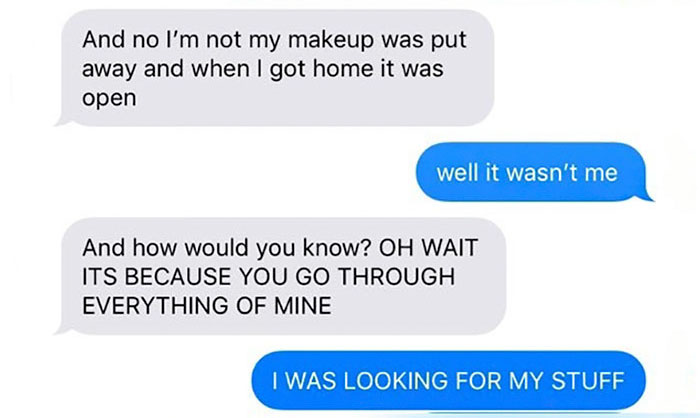Click the words "OH WAIT" in the gray message
The image size is (700, 418).
click(x=428, y=247)
